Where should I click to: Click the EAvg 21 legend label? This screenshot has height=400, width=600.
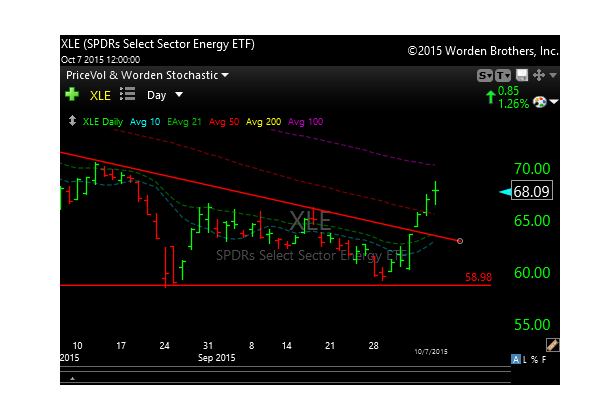click(186, 120)
